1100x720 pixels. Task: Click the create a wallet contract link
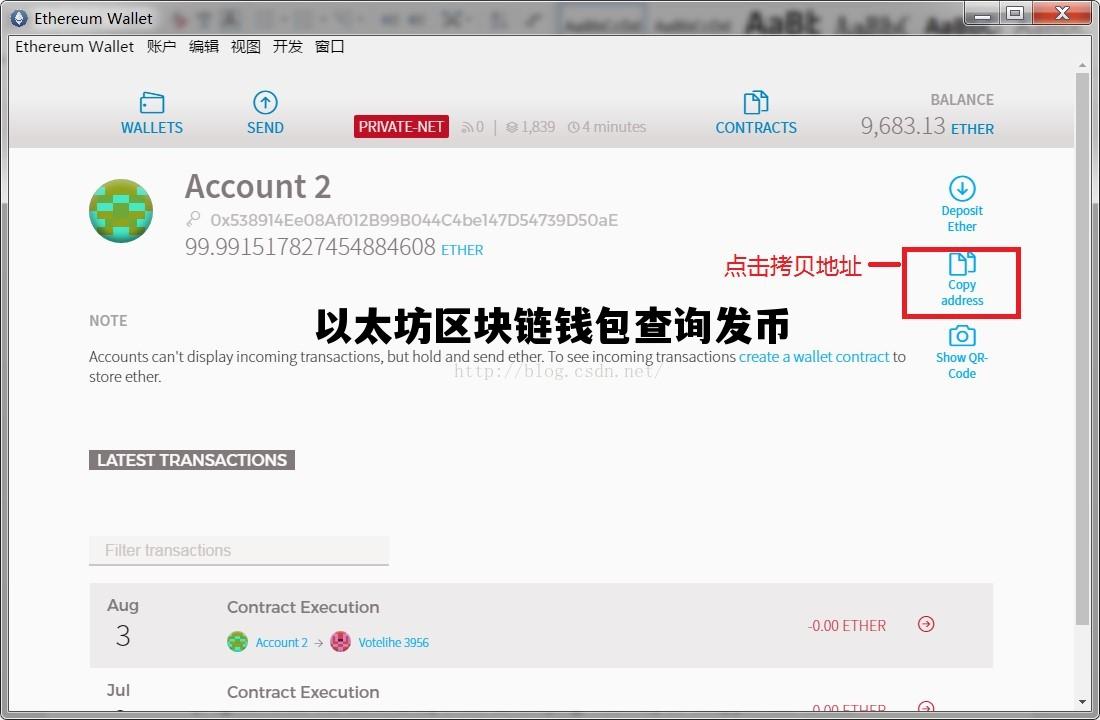813,356
